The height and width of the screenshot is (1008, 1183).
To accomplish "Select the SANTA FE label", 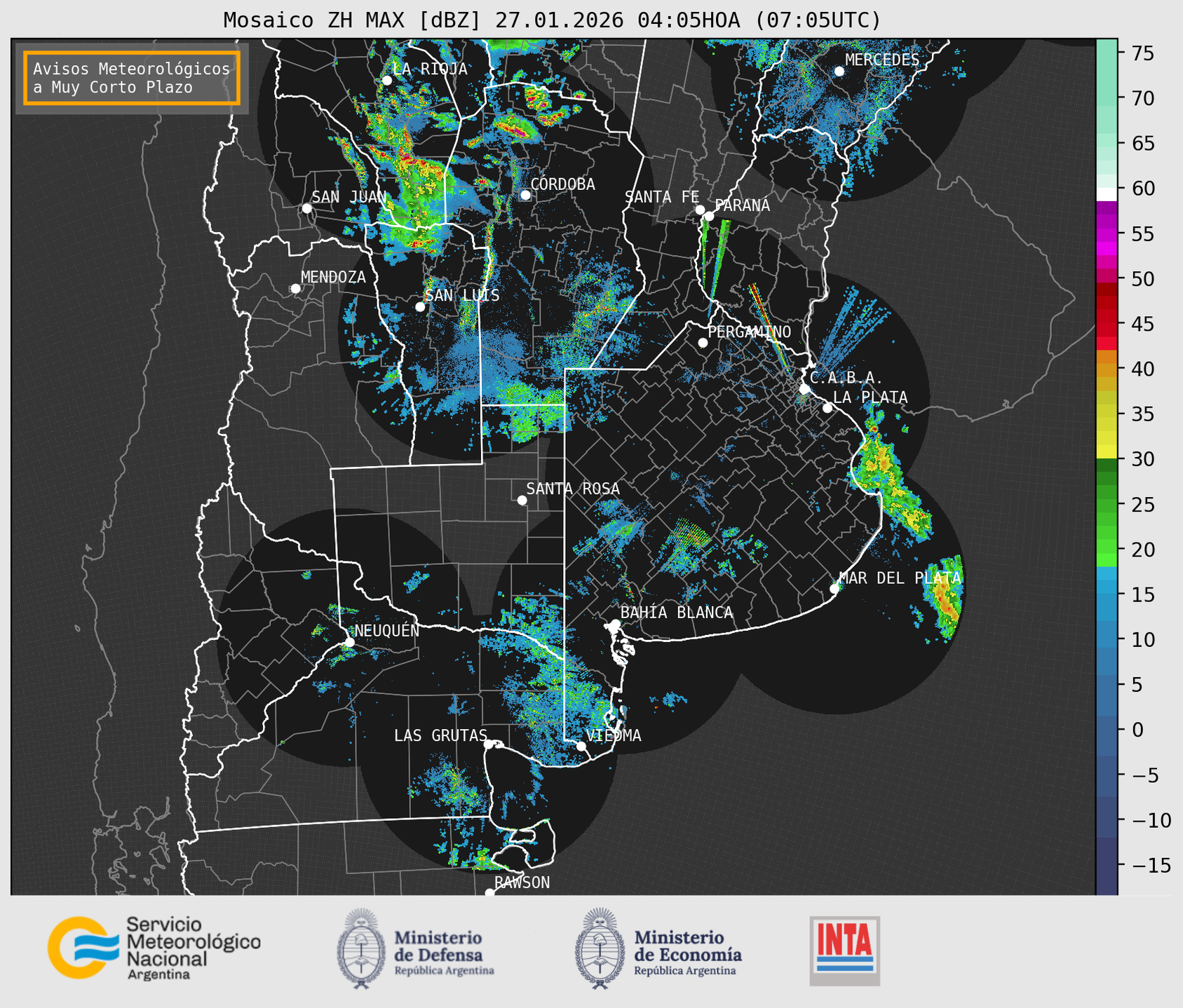I will (x=662, y=197).
